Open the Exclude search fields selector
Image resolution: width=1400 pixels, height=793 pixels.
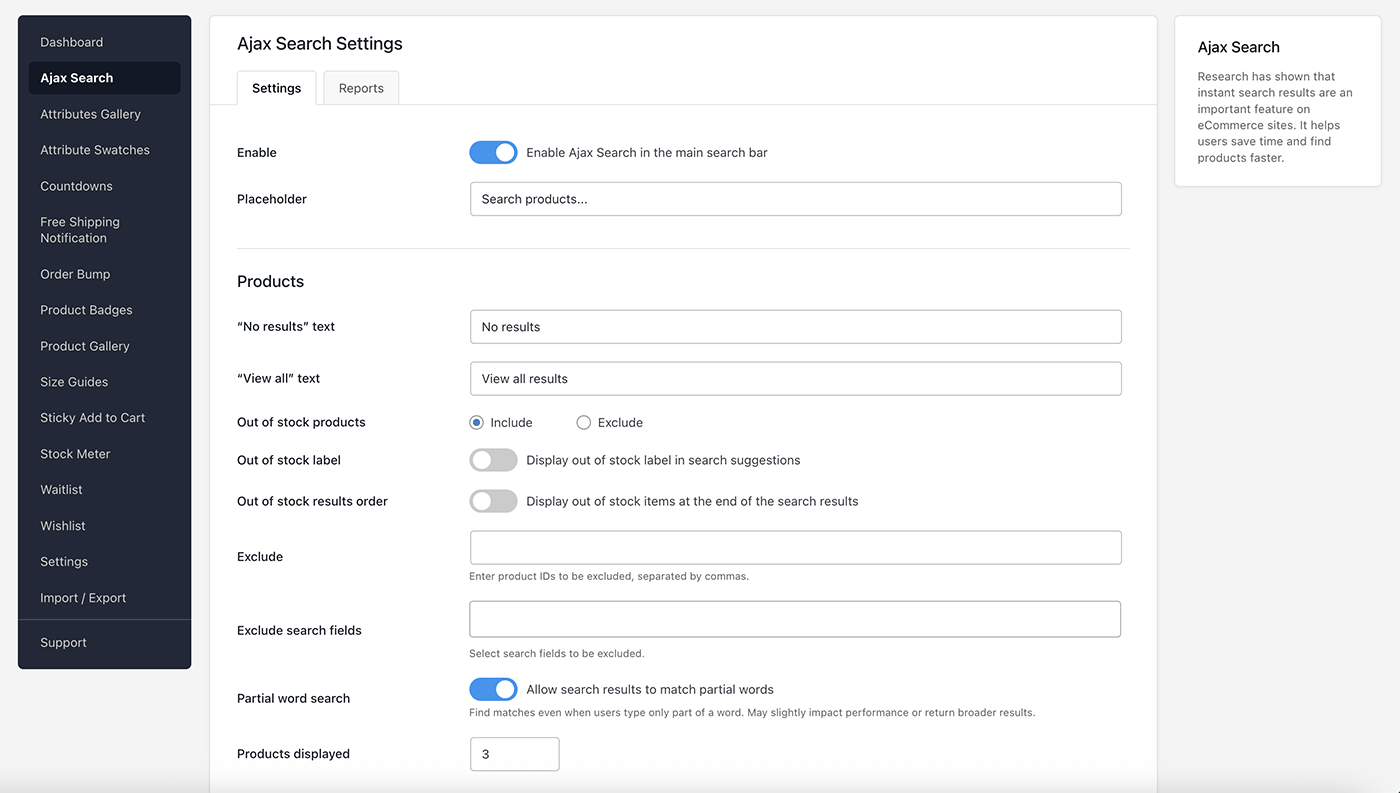795,619
